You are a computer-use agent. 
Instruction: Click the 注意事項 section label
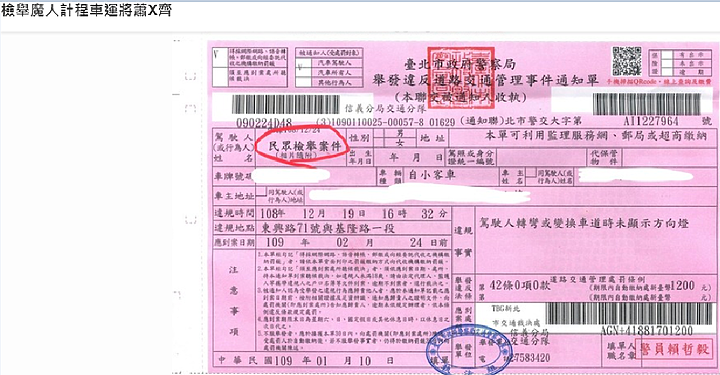click(234, 300)
